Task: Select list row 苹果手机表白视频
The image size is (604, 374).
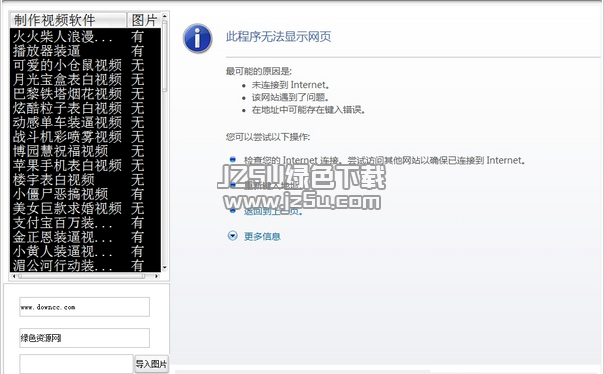Action: click(85, 165)
